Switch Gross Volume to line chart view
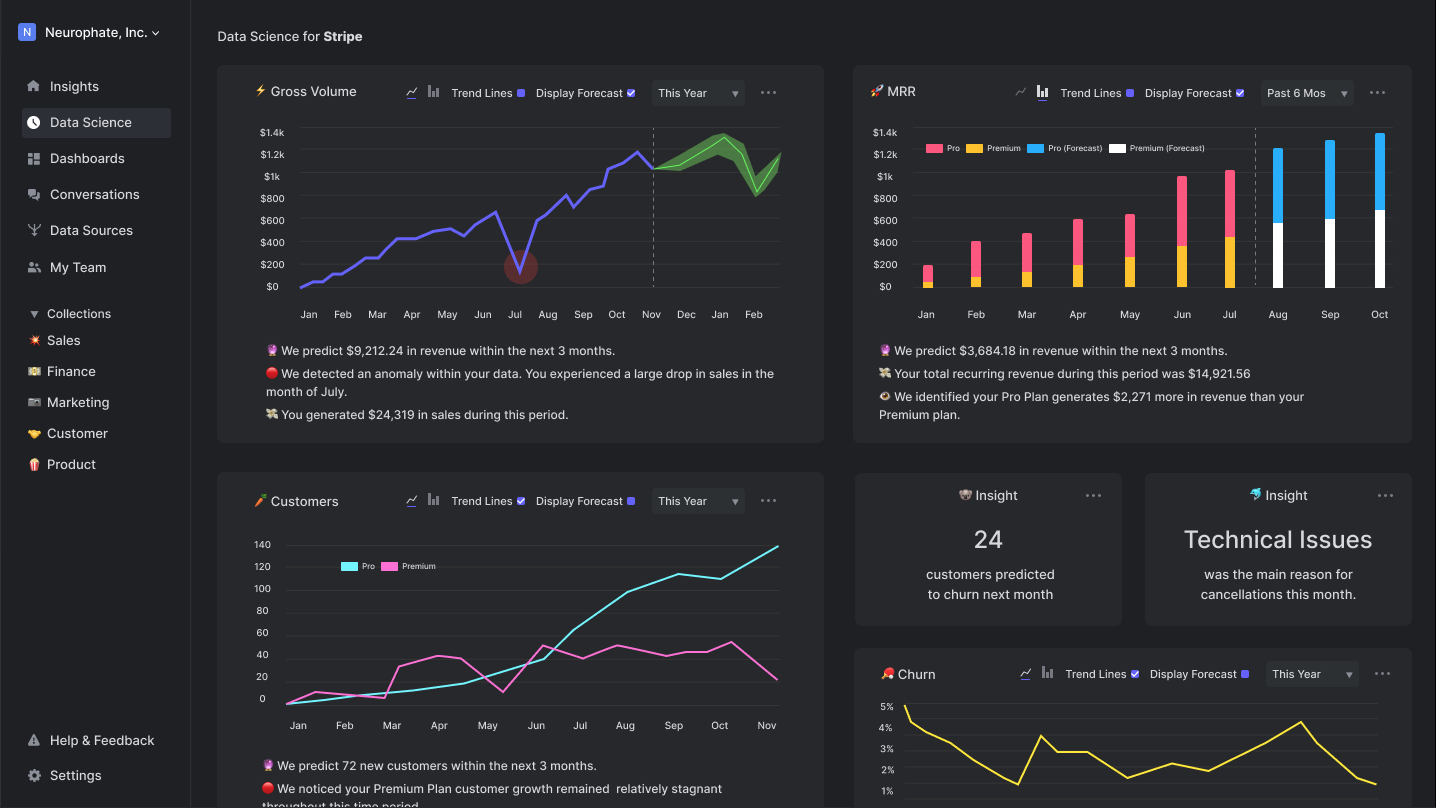 pos(412,92)
